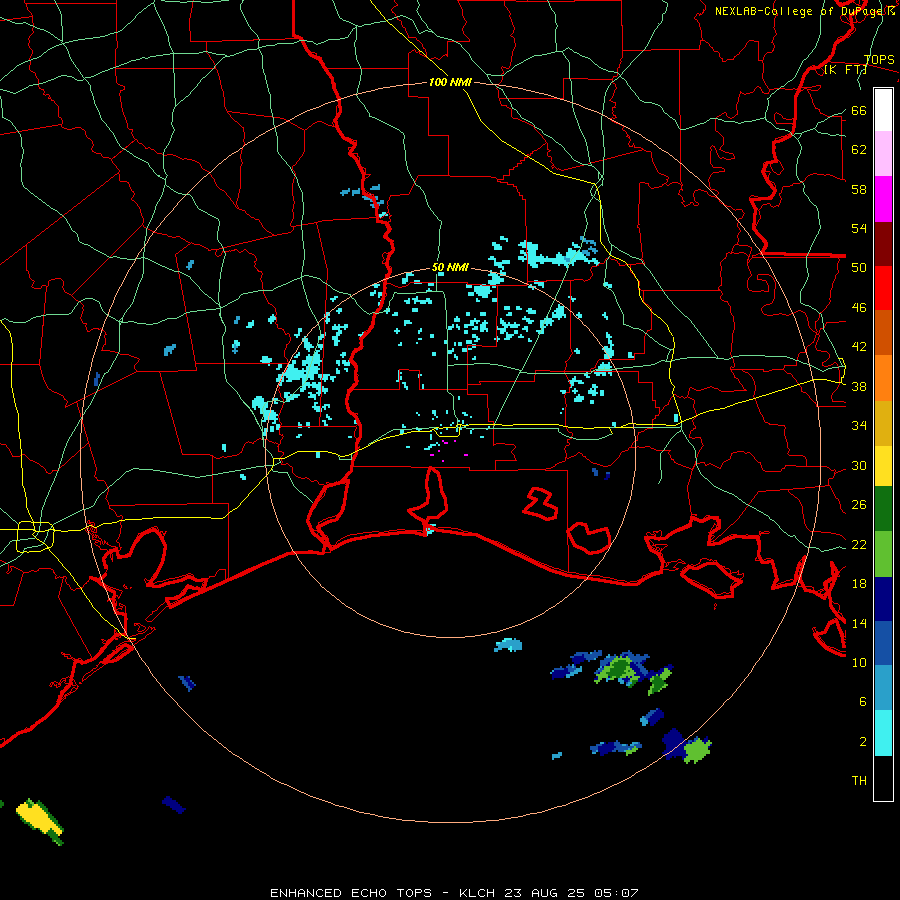Click the "(K FT)" legend units label
Image resolution: width=900 pixels, height=900 pixels.
(845, 69)
